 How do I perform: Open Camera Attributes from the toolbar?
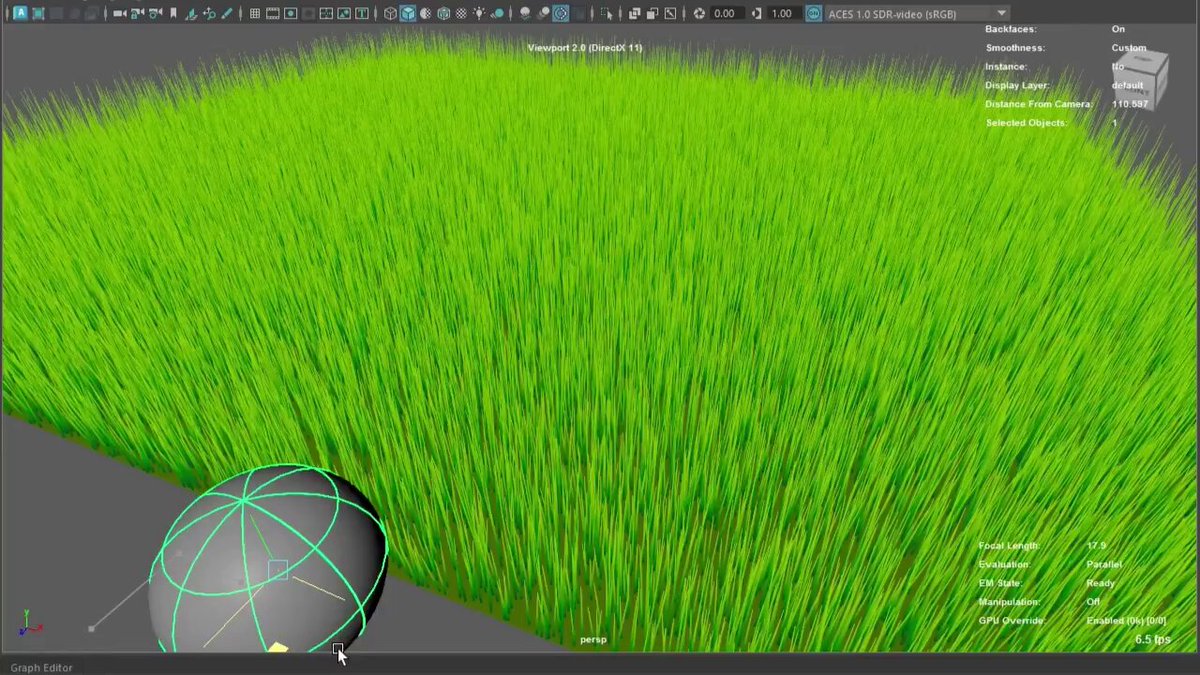(x=154, y=14)
